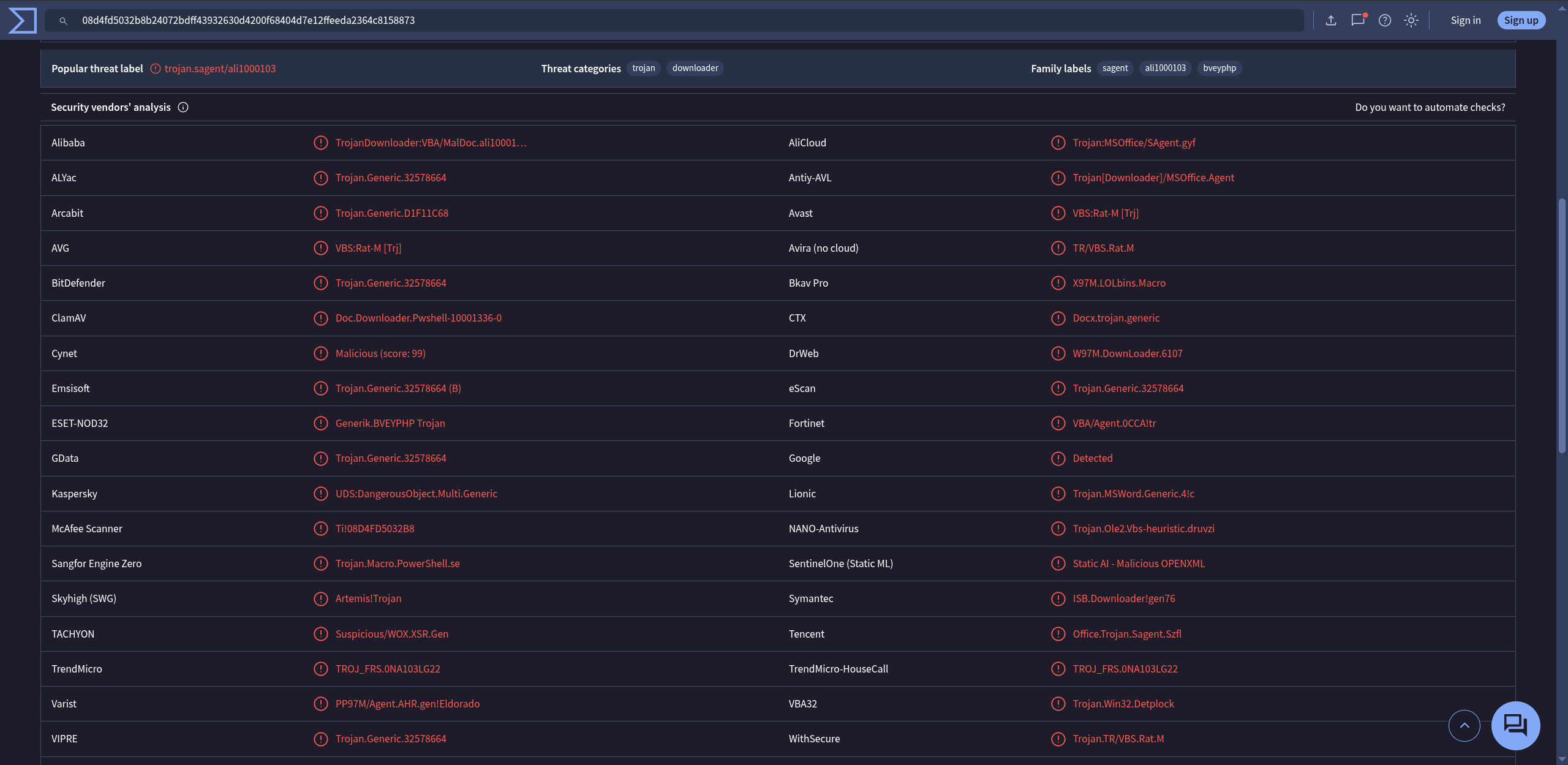Click the Sangfor Engine Zero vendor name
Image resolution: width=1568 pixels, height=765 pixels.
tap(96, 563)
